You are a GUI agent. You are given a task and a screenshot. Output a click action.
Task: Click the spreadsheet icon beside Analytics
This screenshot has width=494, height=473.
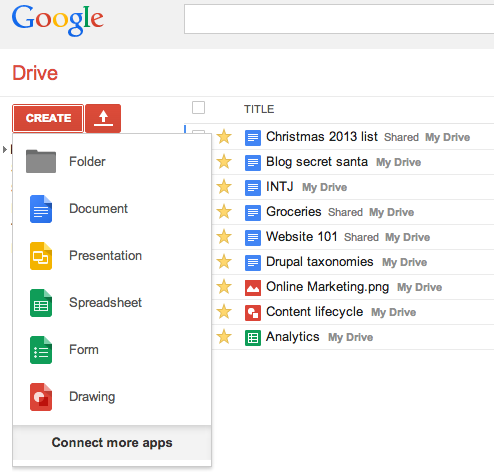click(x=253, y=337)
